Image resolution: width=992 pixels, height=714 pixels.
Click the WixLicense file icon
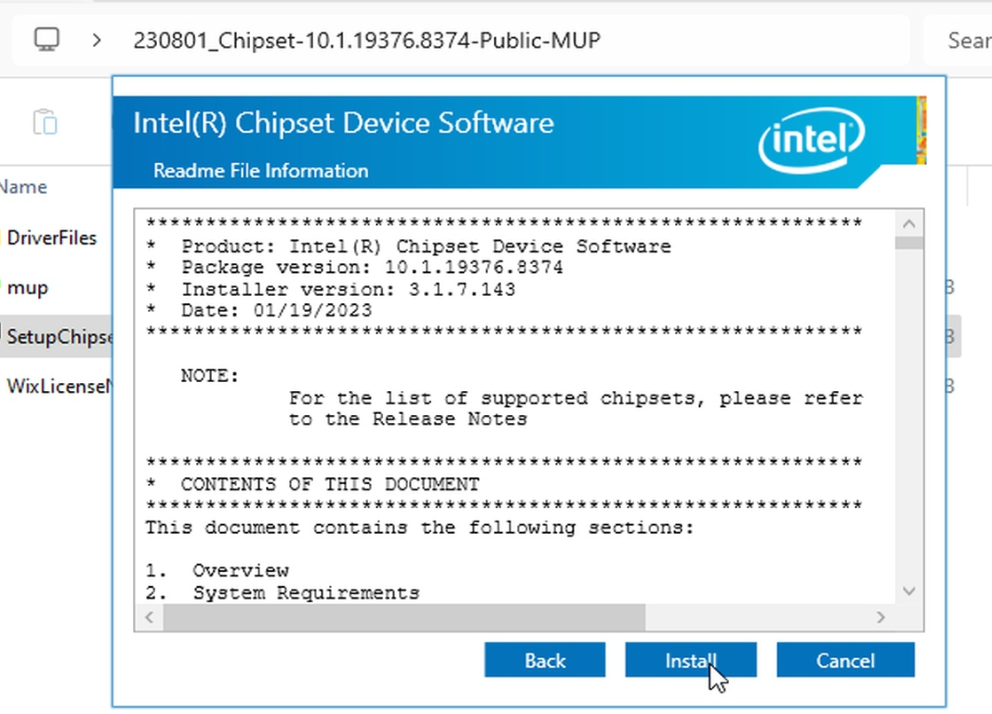click(x=2, y=386)
